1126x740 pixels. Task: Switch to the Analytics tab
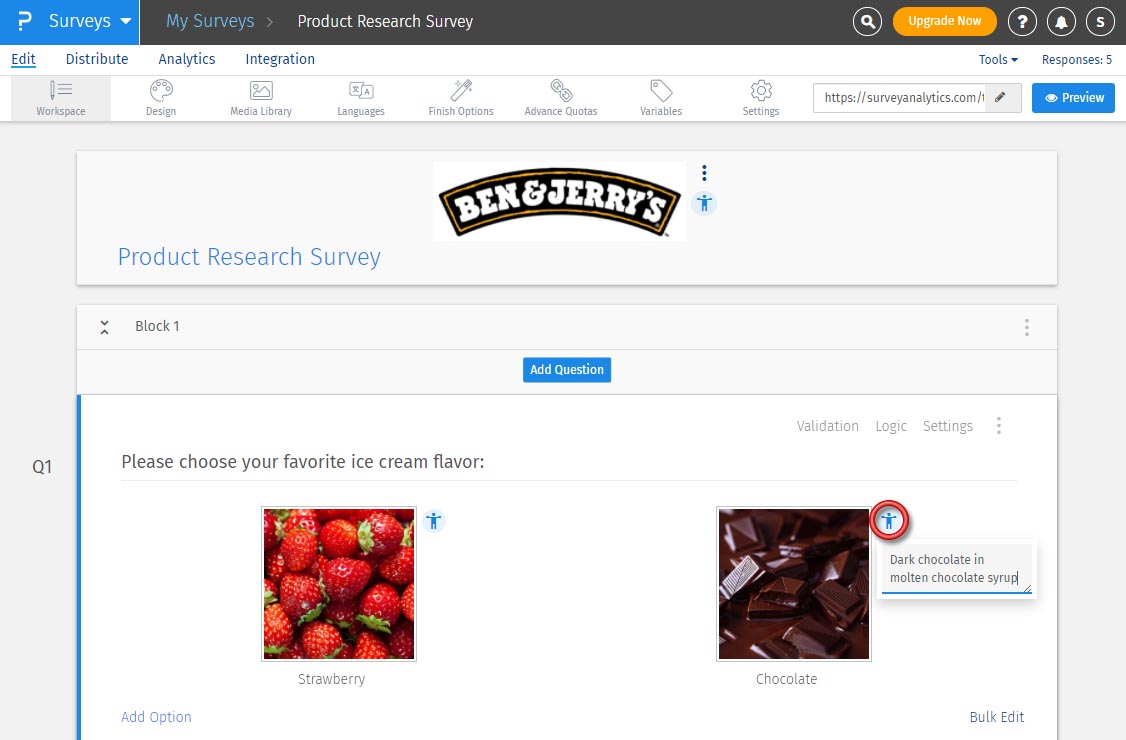(186, 59)
